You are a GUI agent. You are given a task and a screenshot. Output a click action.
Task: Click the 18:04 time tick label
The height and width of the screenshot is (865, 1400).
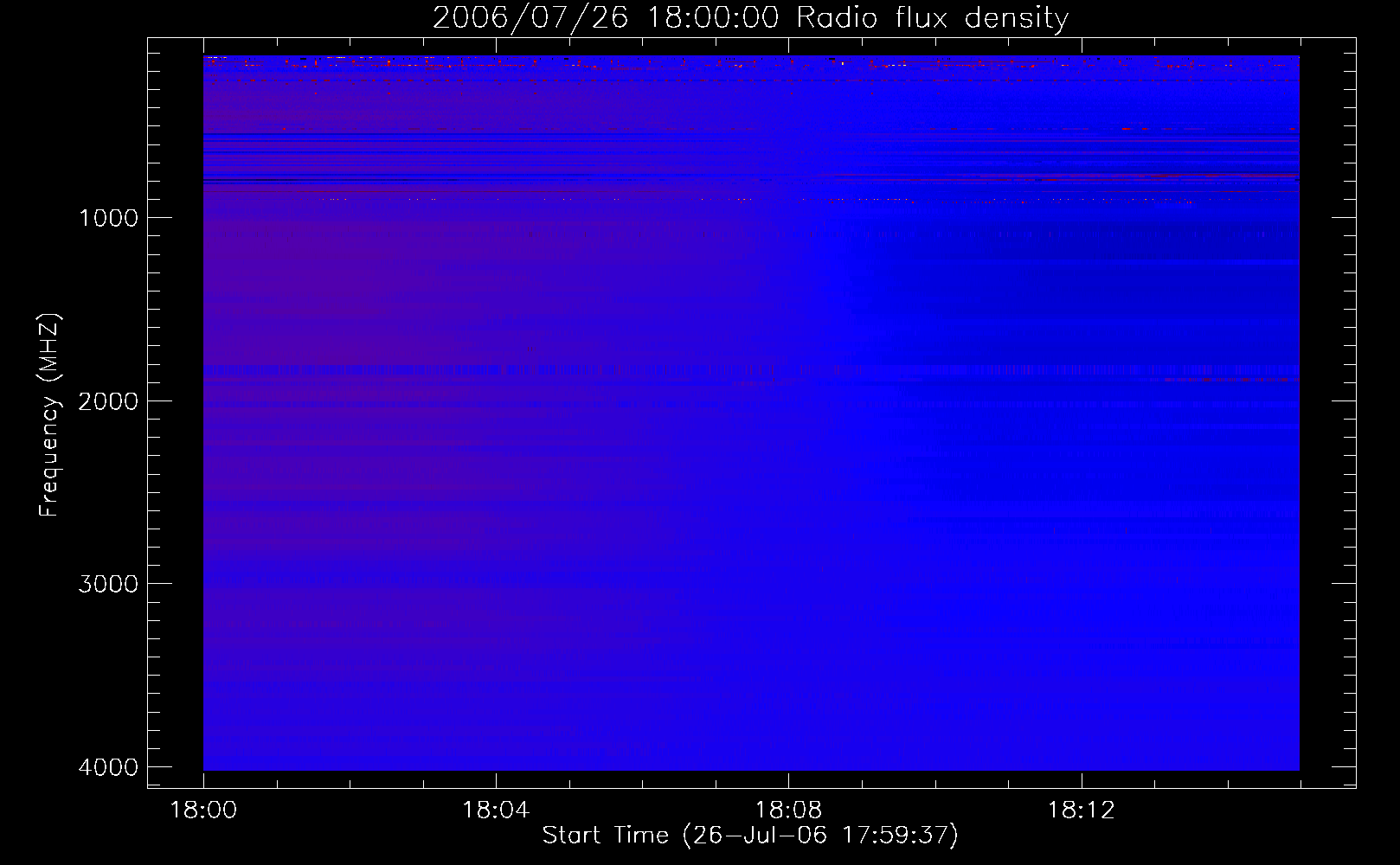tap(496, 811)
